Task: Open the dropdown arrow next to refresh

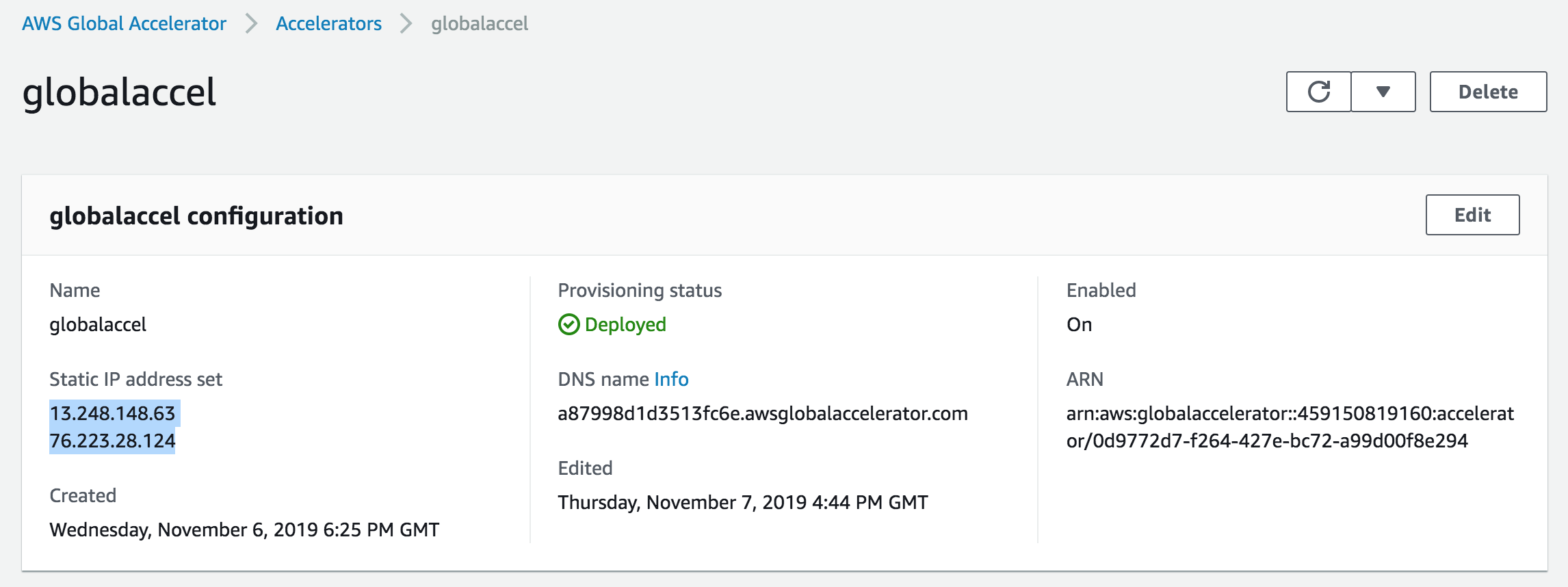Action: point(1383,92)
